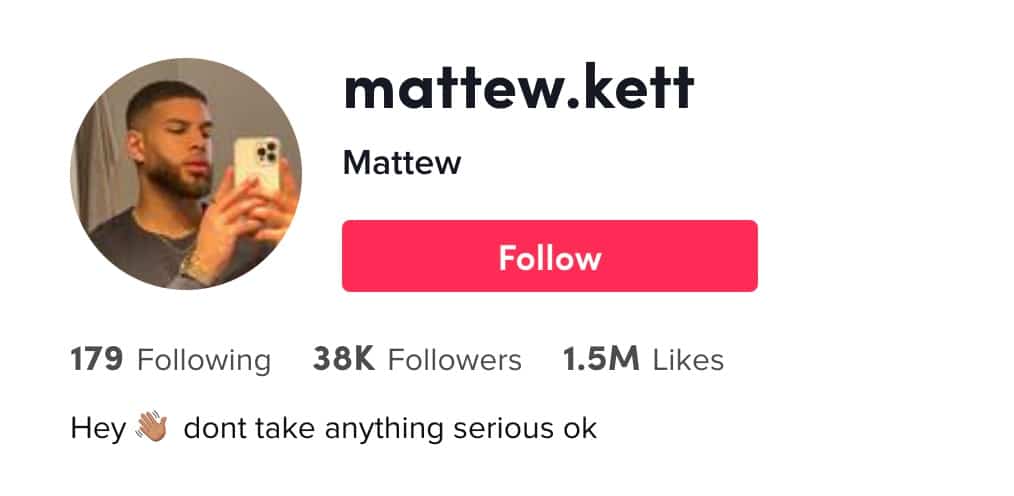Click the bold 38K figure
Screen dimensions: 1014x496
click(x=344, y=360)
